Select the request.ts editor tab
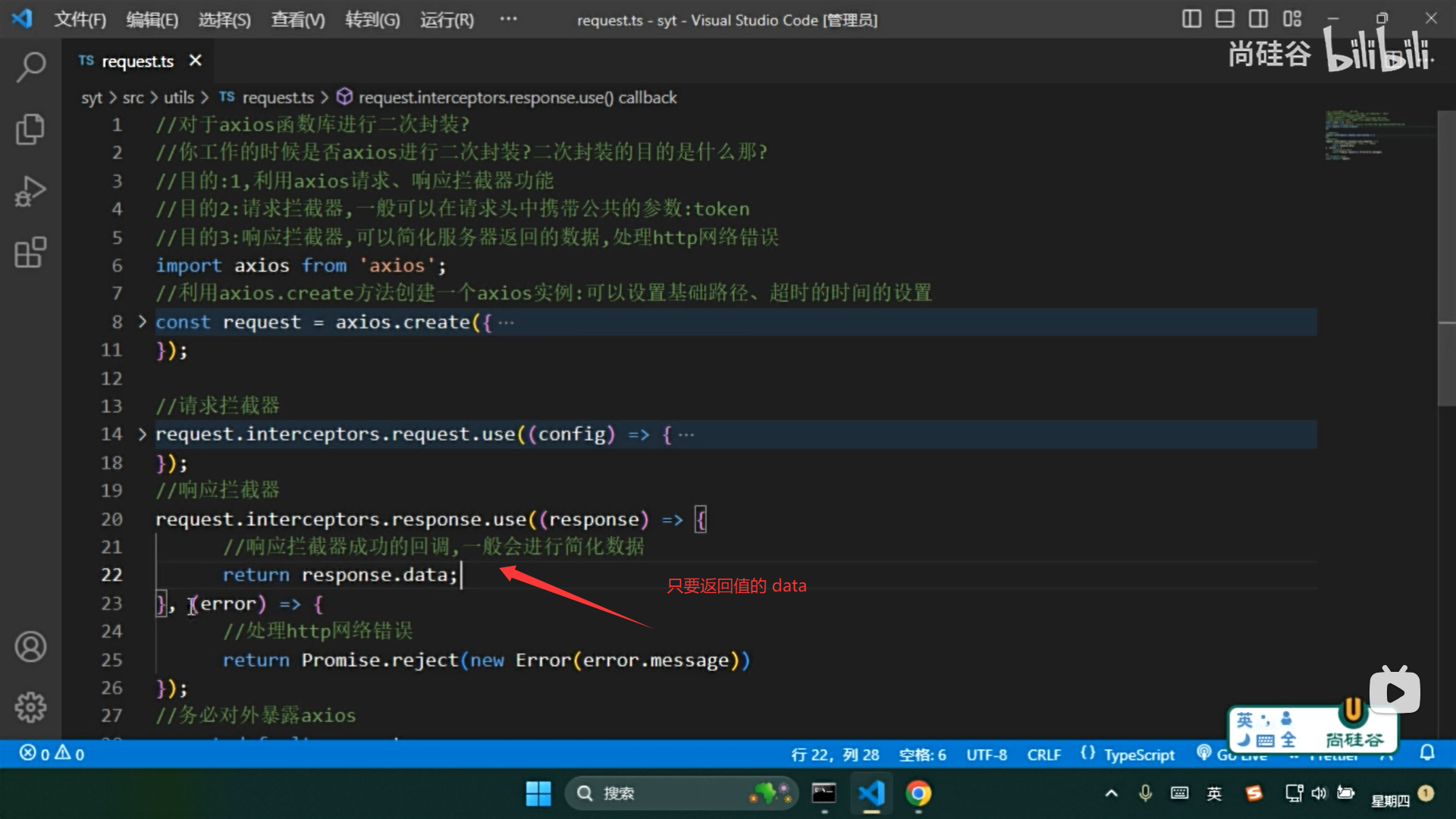Screen dimensions: 1456x819 (x=136, y=61)
